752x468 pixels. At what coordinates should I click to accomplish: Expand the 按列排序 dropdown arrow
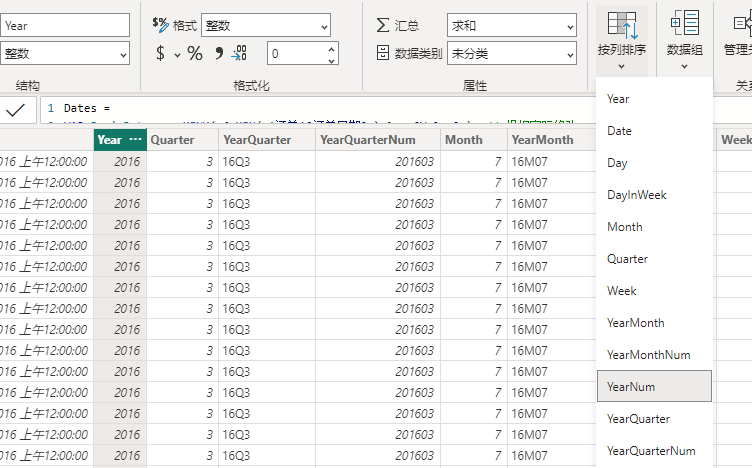pyautogui.click(x=622, y=66)
